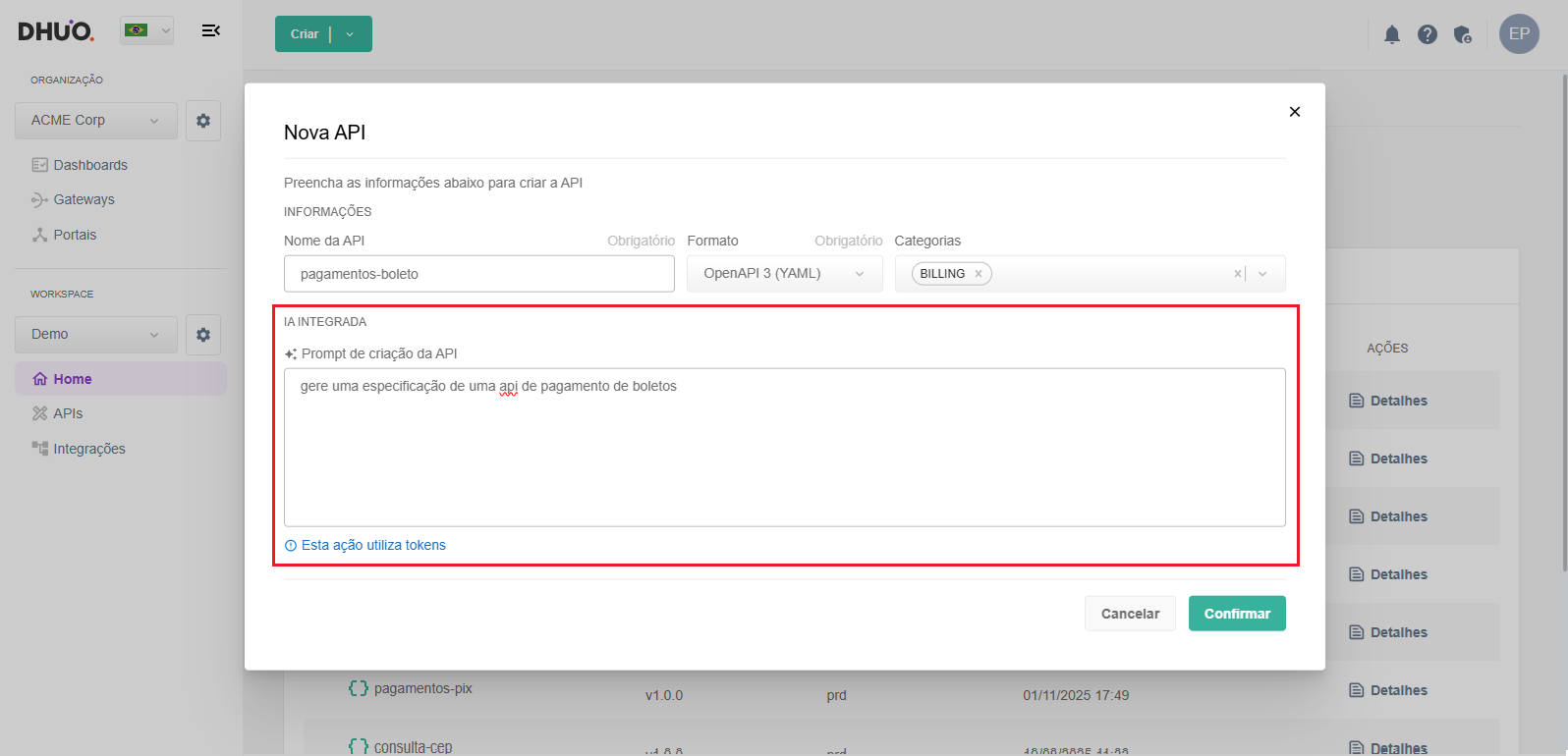
Task: Click the Nome da API input field
Action: tap(478, 274)
